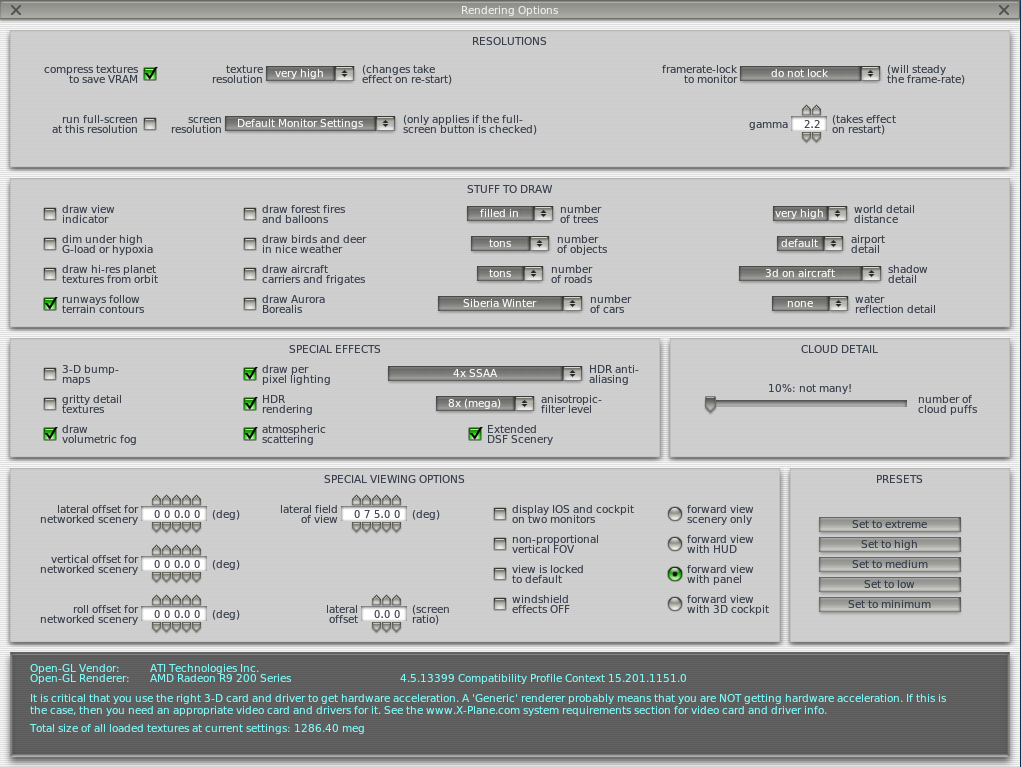
Task: Open the HDR anti-aliasing dropdown
Action: pyautogui.click(x=485, y=373)
